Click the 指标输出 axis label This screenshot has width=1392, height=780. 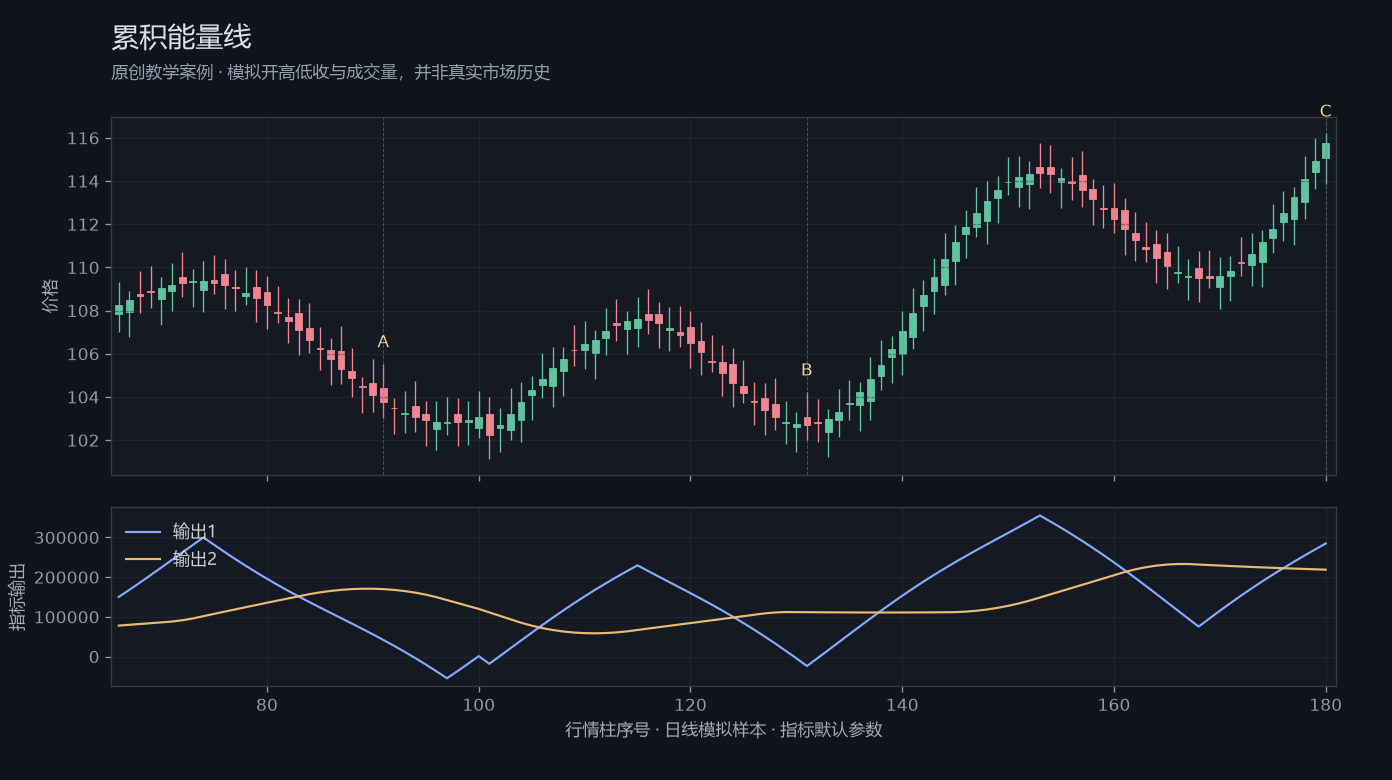tap(18, 596)
